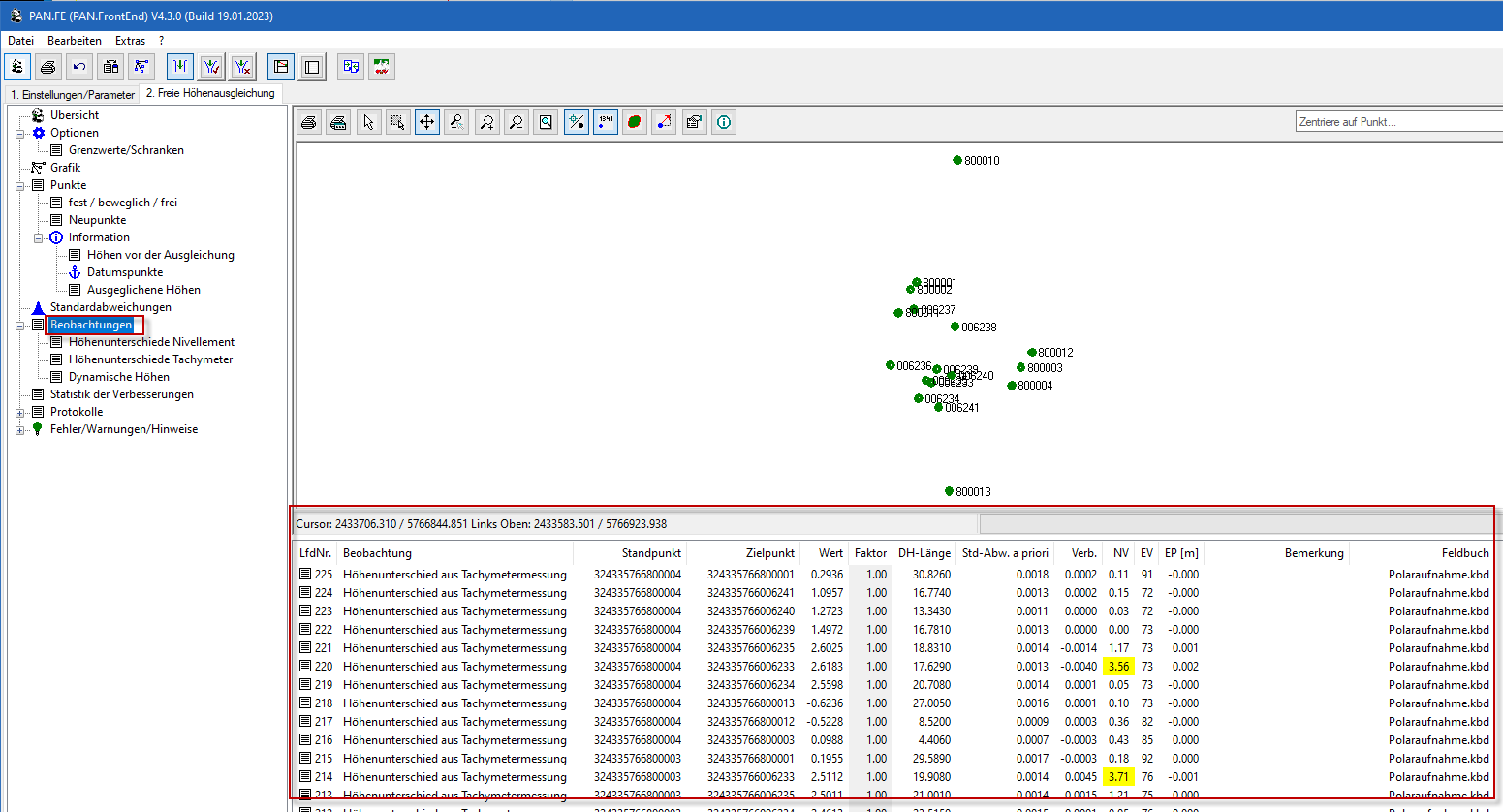Toggle point number labels display (1341 icon)
The height and width of the screenshot is (812, 1503).
pyautogui.click(x=606, y=122)
